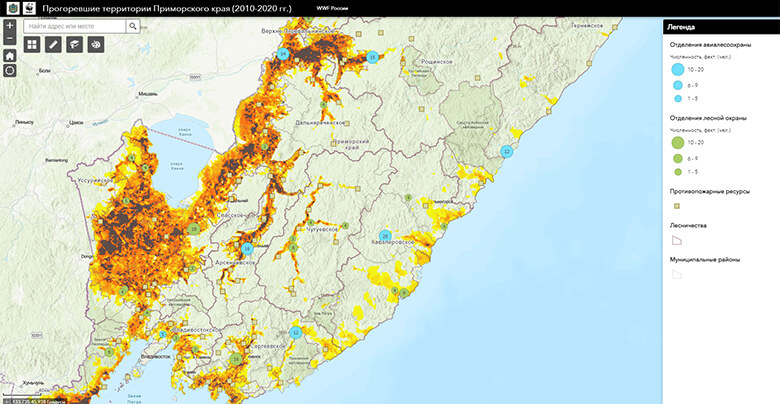Select the ruler measurement tool

[53, 45]
